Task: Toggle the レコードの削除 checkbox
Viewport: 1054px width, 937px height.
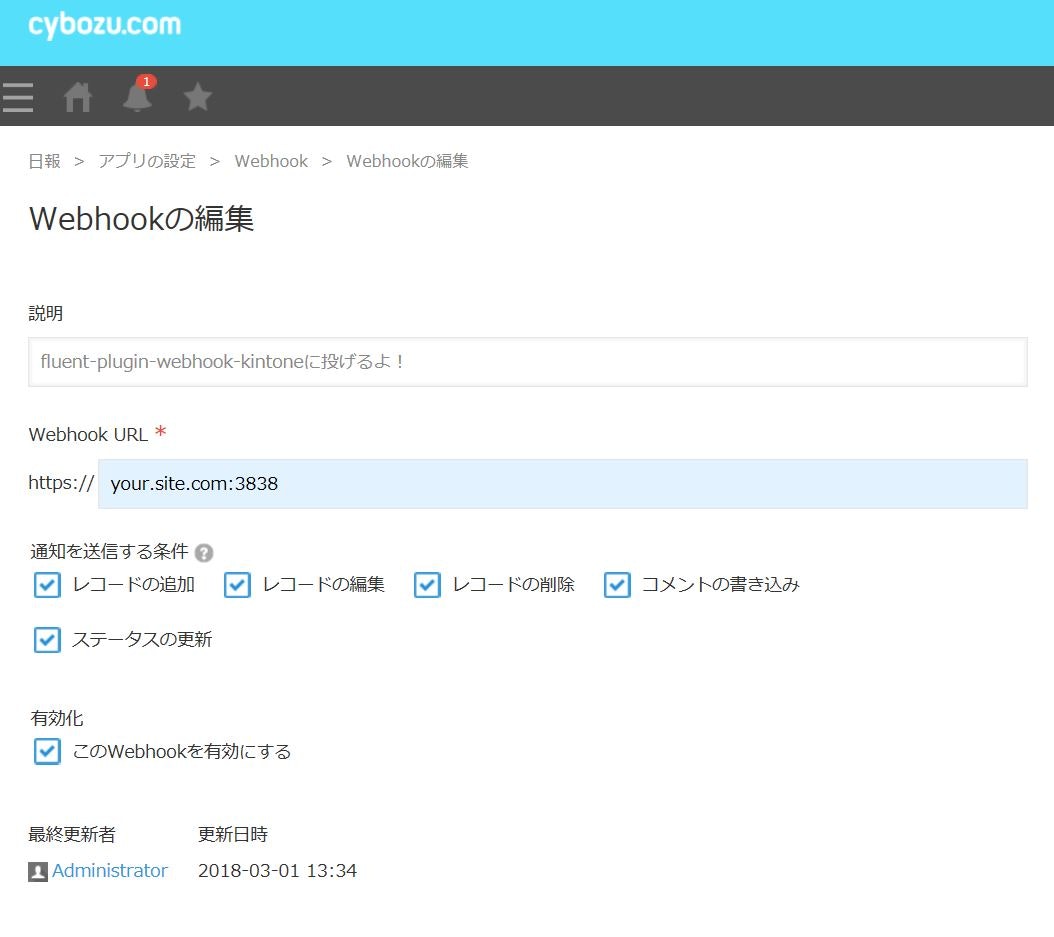Action: 427,585
